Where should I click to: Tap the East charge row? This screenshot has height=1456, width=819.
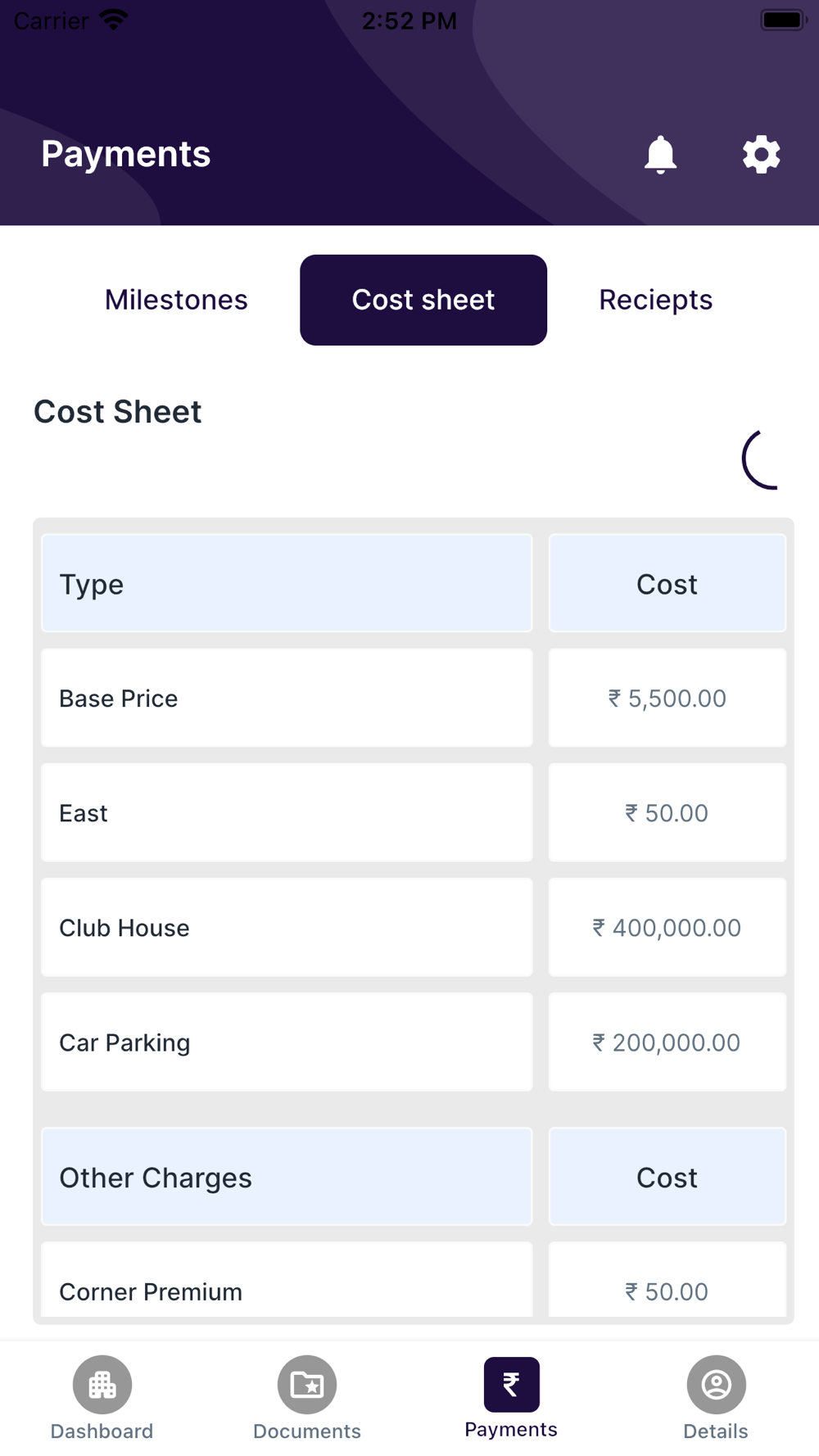point(287,813)
